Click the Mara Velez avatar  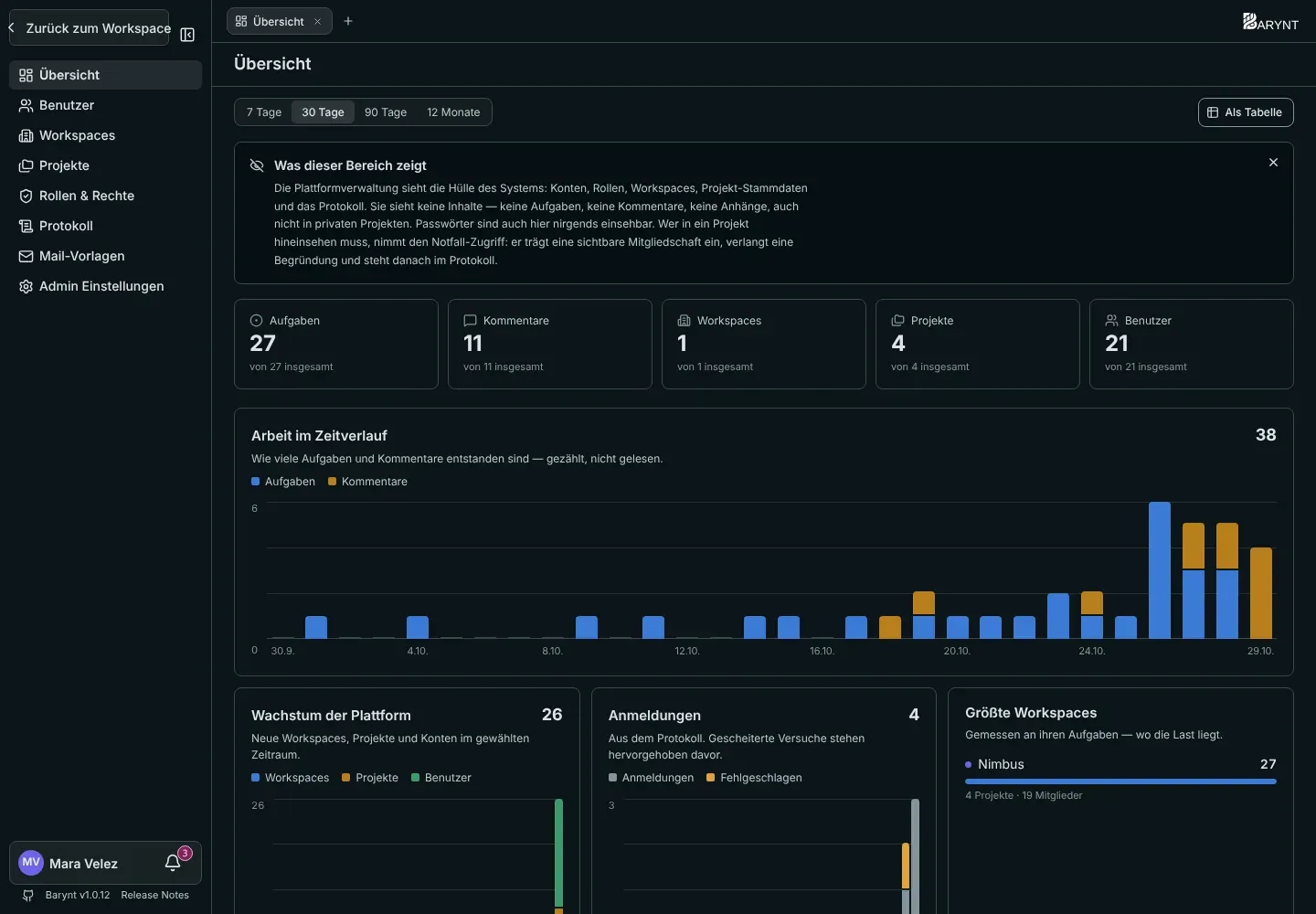[x=31, y=863]
